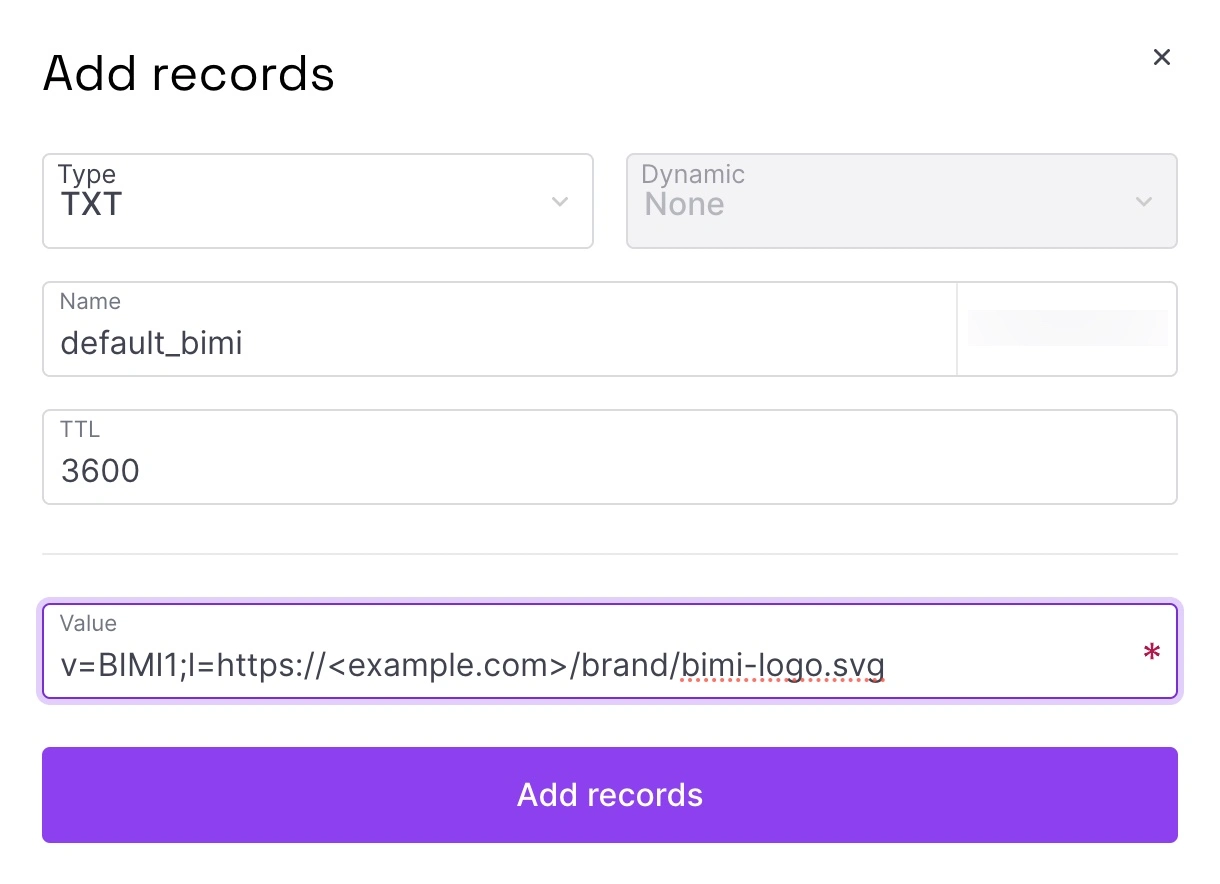Click the Value field label

pos(88,623)
